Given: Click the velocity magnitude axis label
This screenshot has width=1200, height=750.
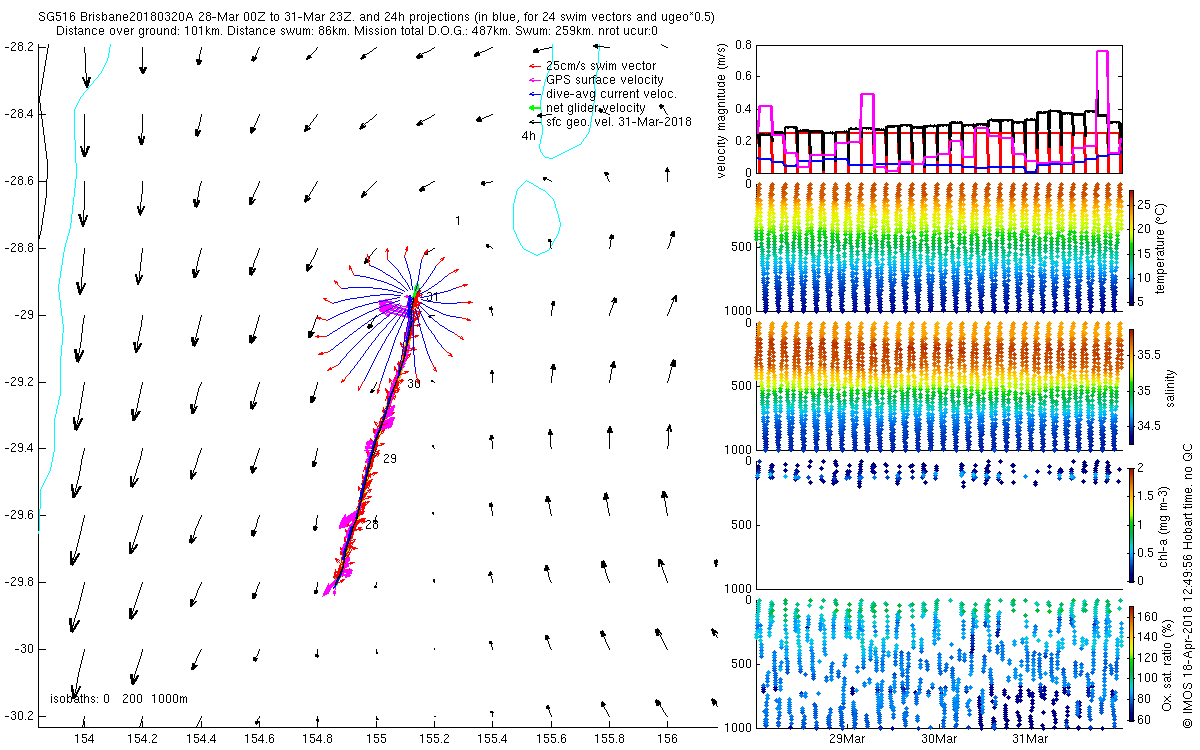Looking at the screenshot, I should (722, 111).
